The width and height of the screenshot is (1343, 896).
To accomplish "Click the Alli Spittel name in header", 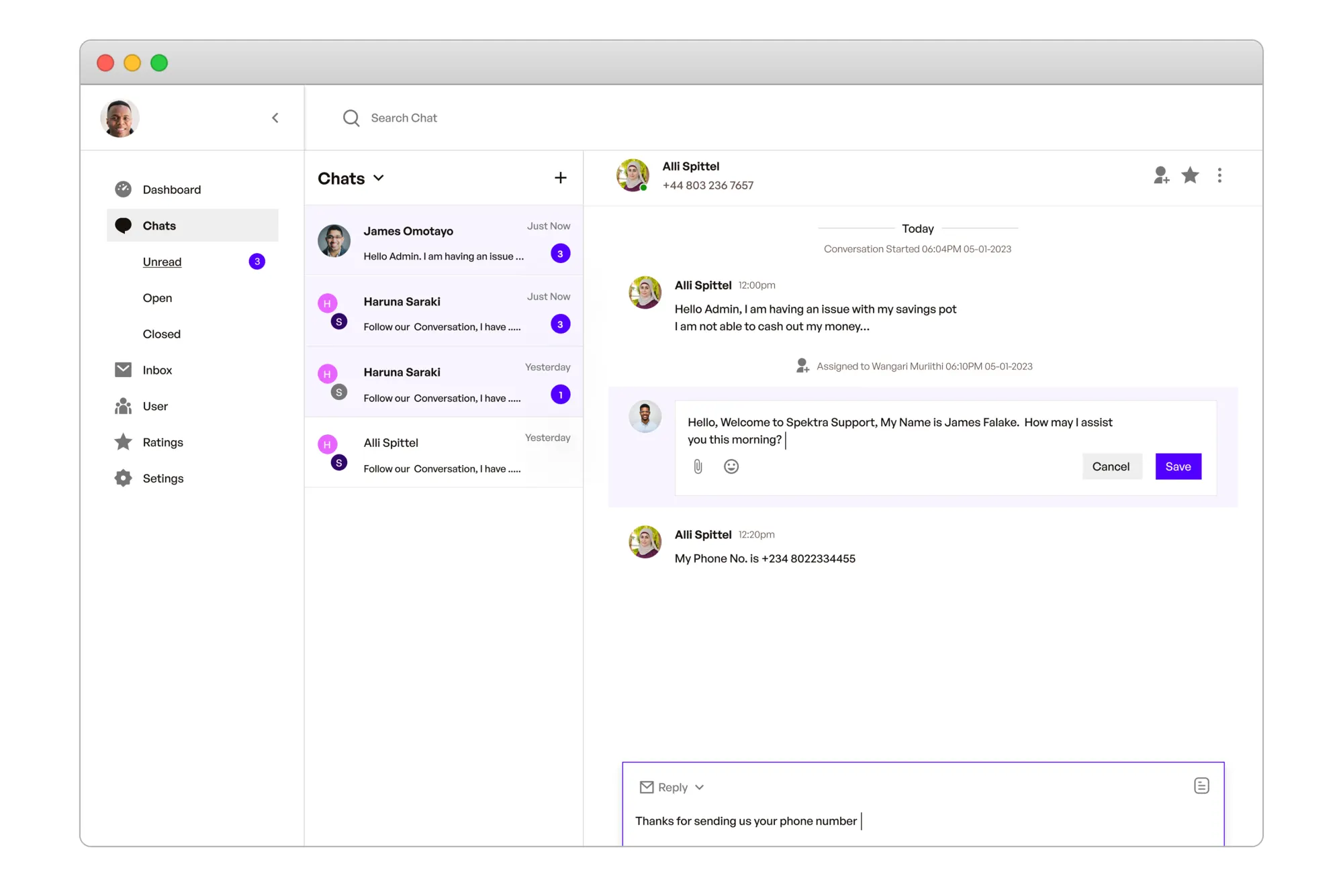I will (690, 166).
